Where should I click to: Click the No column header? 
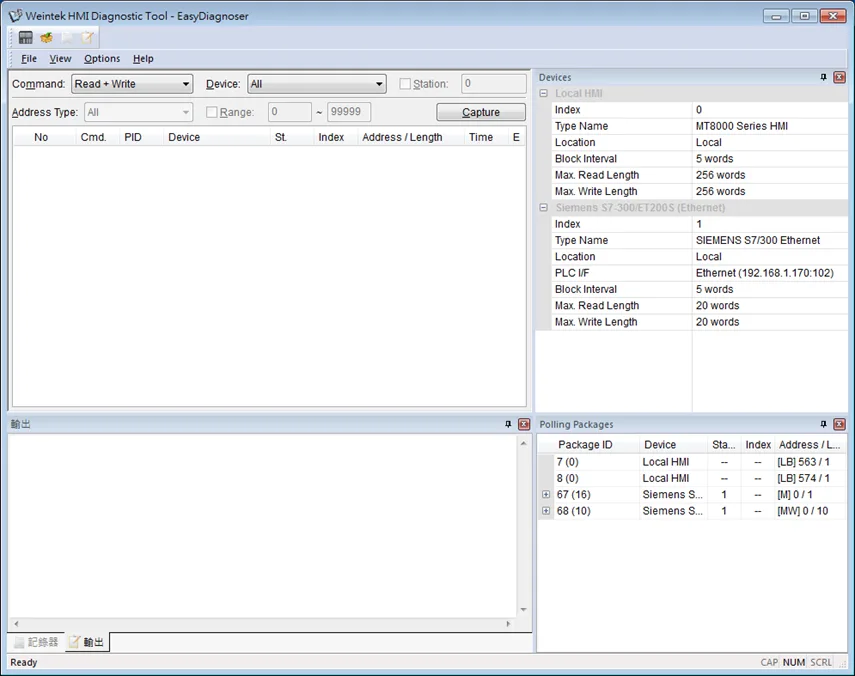(x=44, y=137)
